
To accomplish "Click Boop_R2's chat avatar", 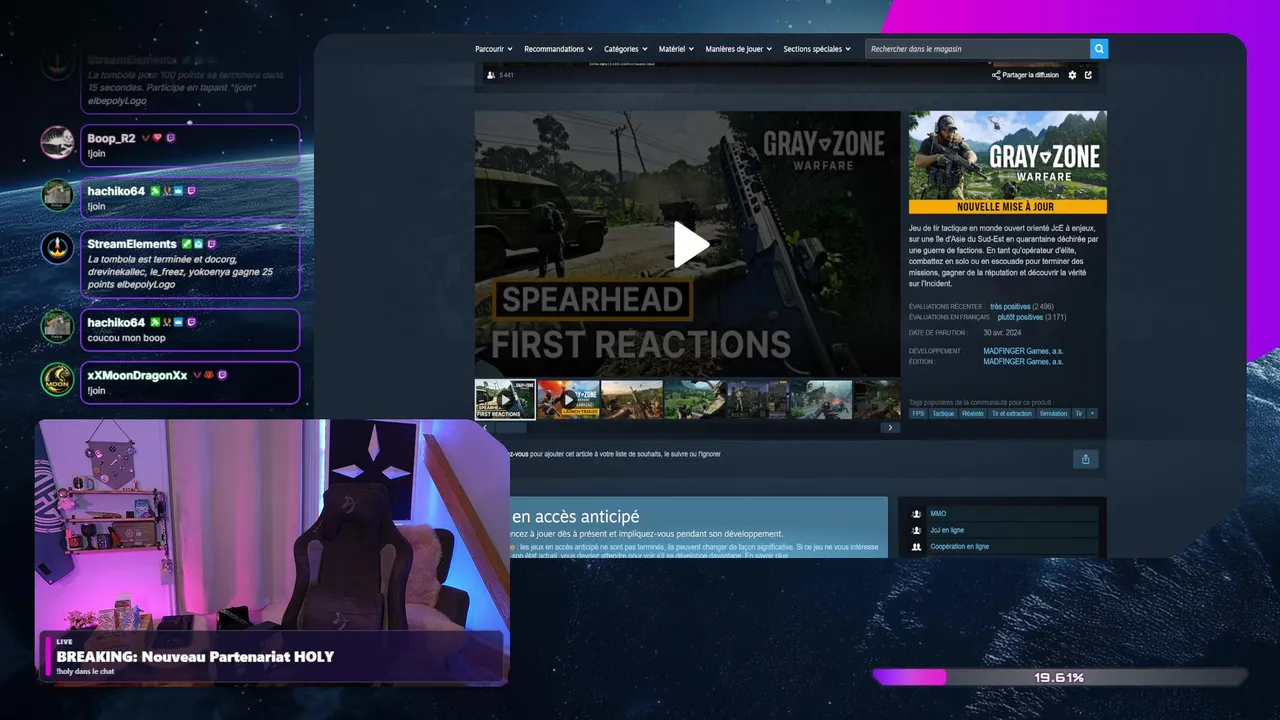I will (58, 143).
